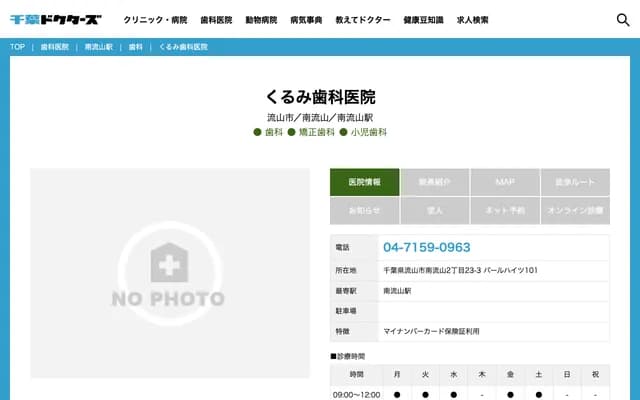Screen dimensions: 640x400
Task: Go to the 歯科医院 breadcrumb link
Action: point(55,47)
